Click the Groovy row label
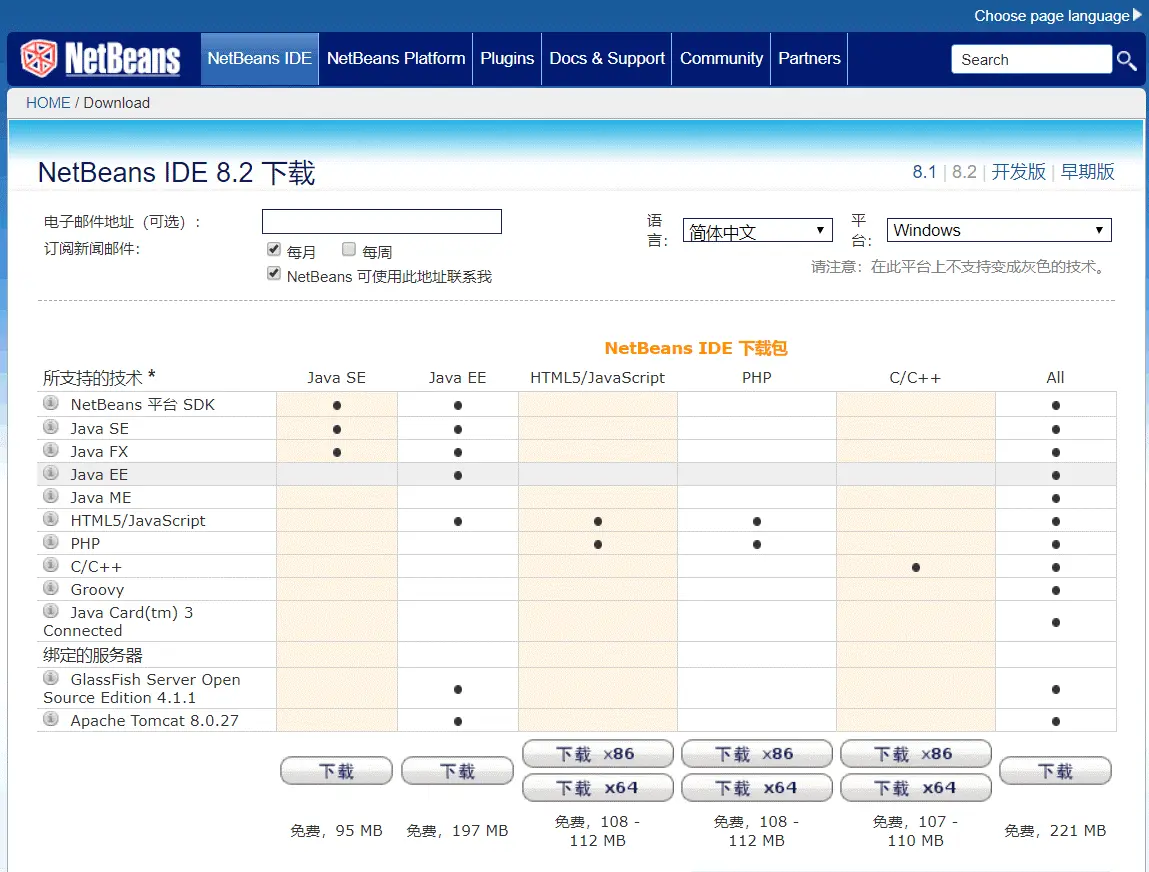Screen dimensions: 1149x872 (x=97, y=590)
